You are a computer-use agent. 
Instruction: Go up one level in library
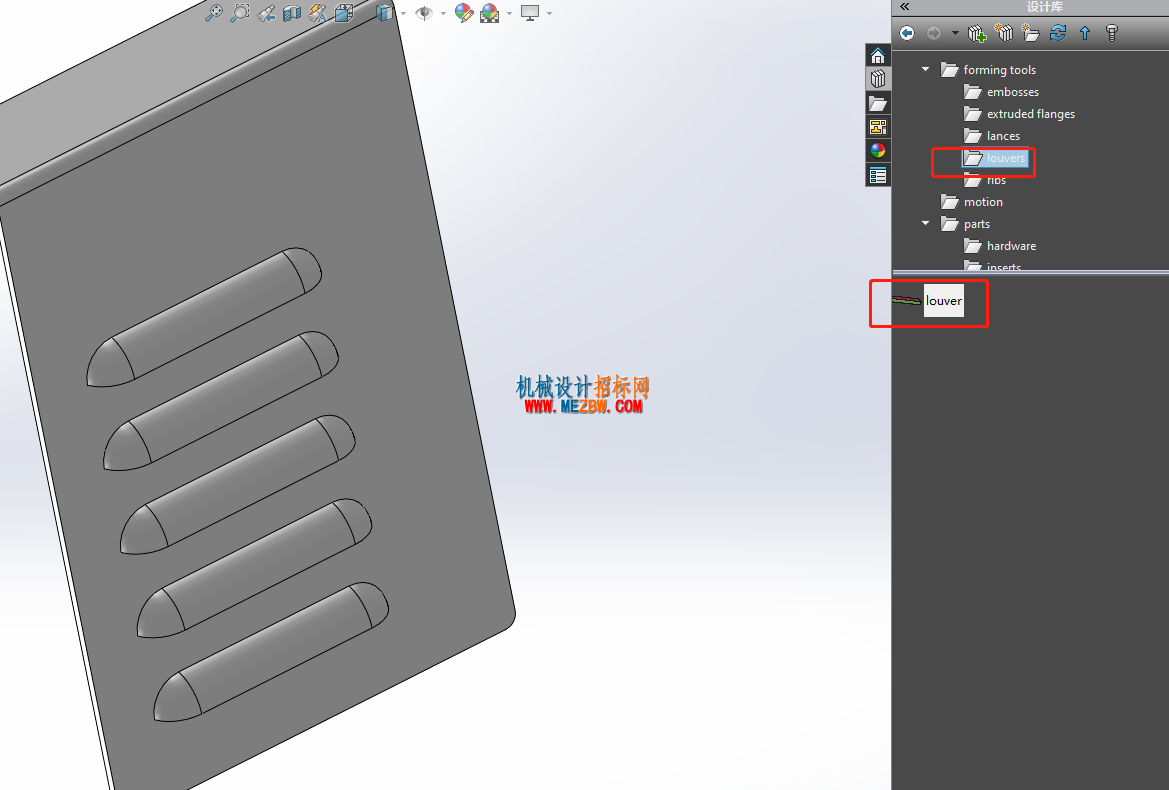[1085, 33]
